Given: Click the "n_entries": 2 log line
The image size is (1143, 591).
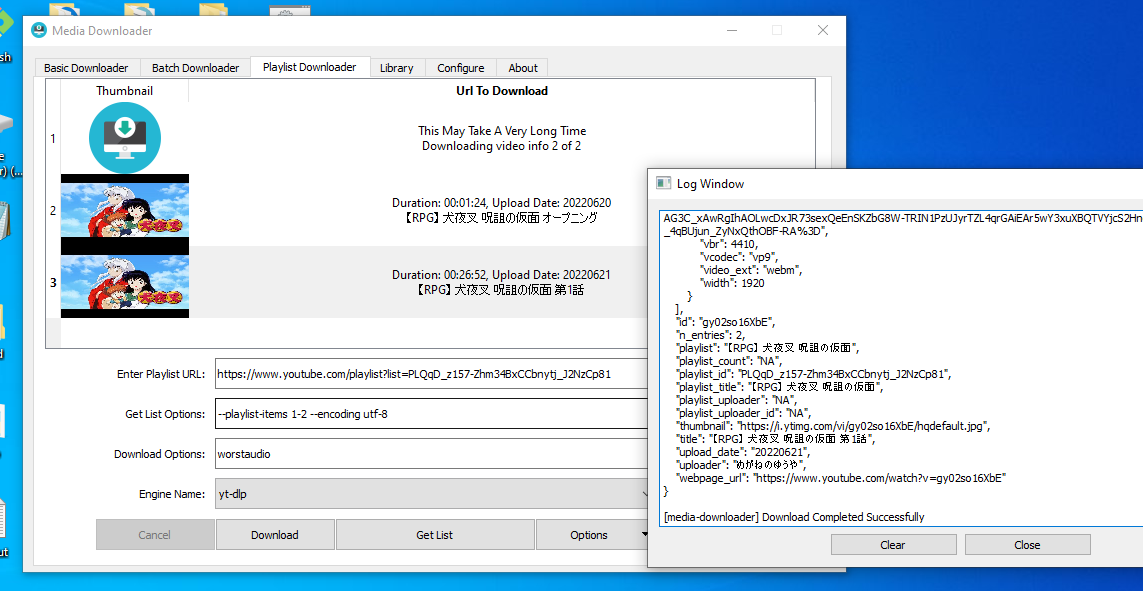Looking at the screenshot, I should [713, 334].
